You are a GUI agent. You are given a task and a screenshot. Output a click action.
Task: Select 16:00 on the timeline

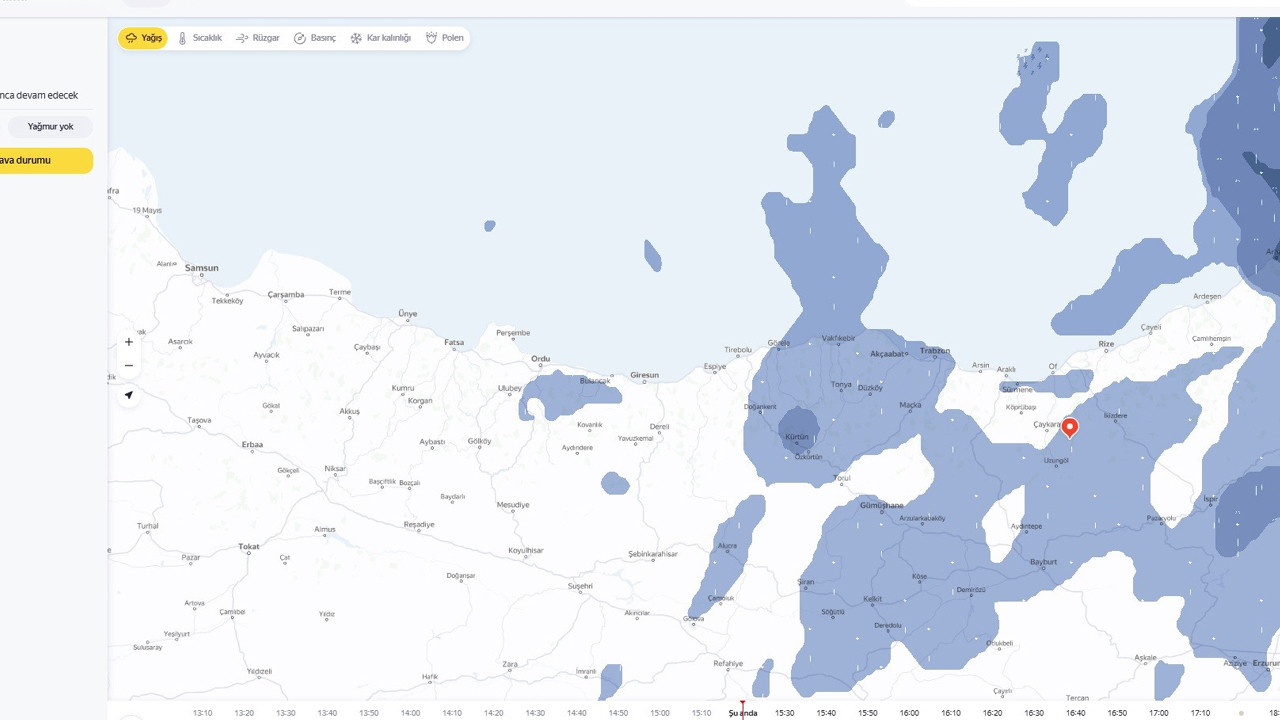(909, 713)
